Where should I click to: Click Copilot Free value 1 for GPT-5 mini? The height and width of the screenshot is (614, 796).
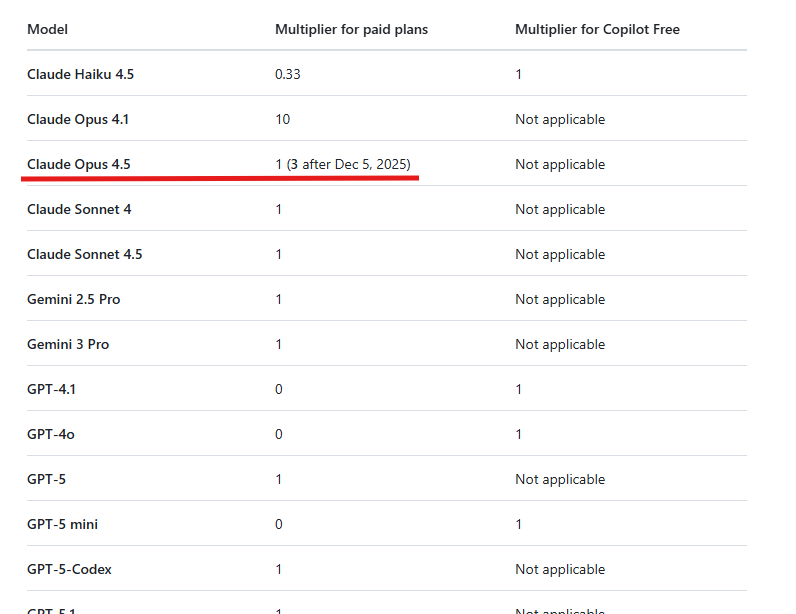tap(518, 524)
